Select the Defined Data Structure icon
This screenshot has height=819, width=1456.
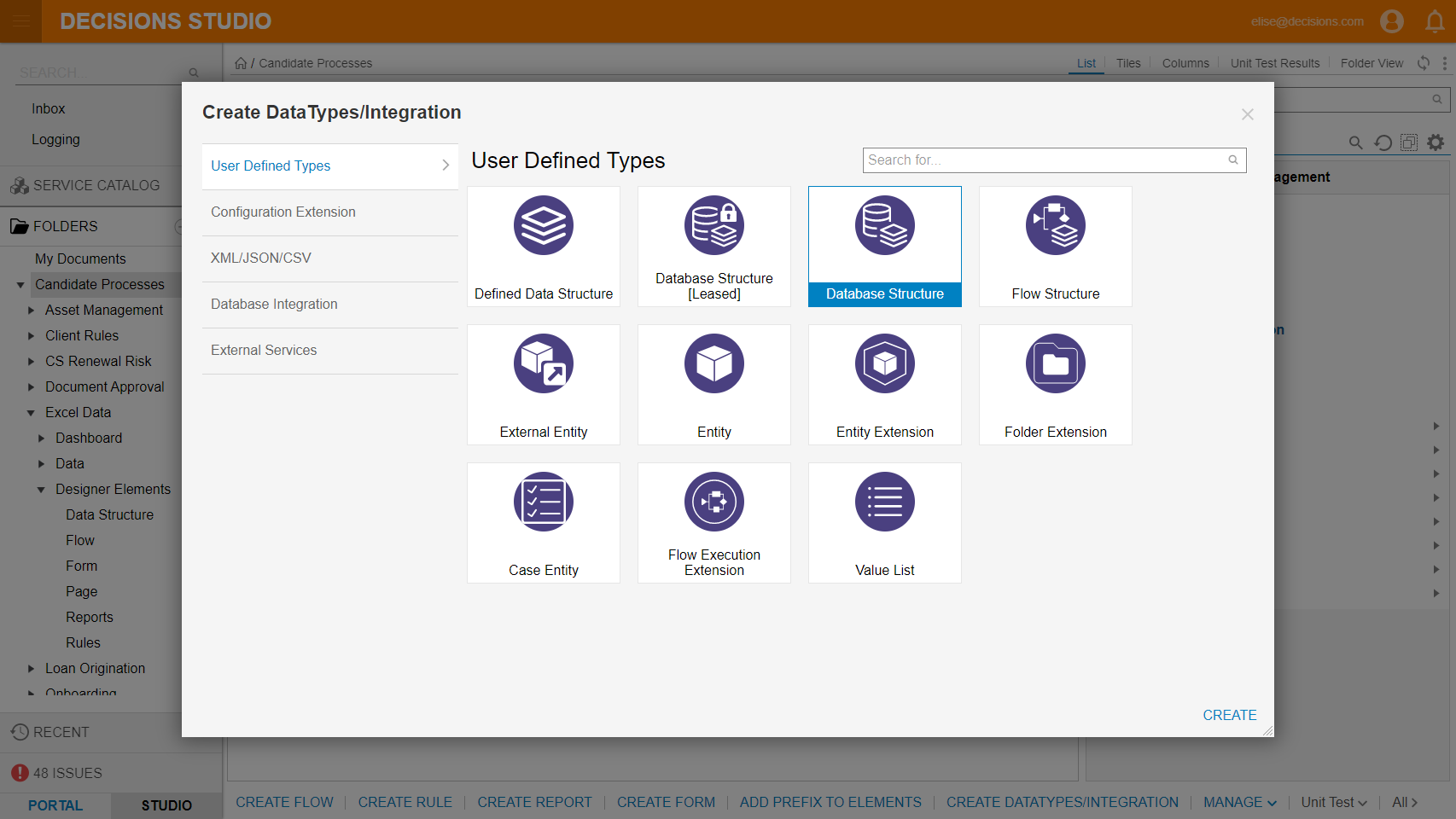pyautogui.click(x=544, y=225)
